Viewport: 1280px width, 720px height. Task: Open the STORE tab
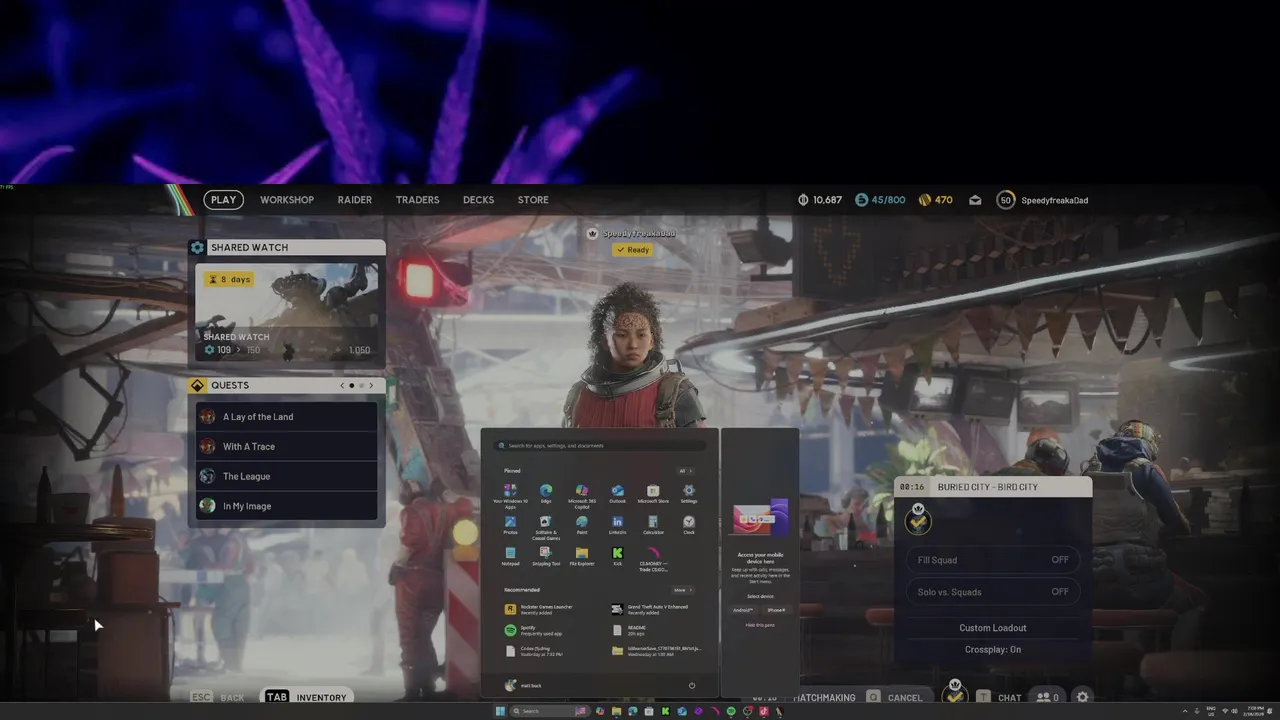(x=533, y=200)
